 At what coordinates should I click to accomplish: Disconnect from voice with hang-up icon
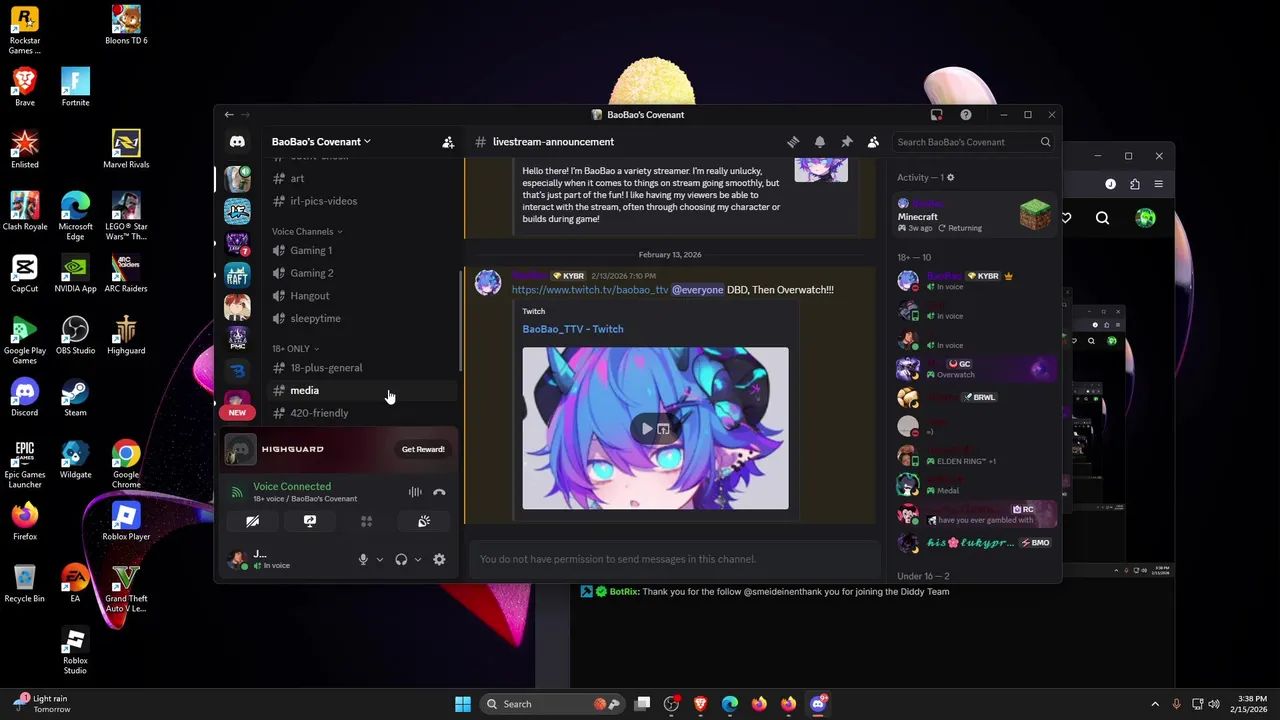coord(439,492)
